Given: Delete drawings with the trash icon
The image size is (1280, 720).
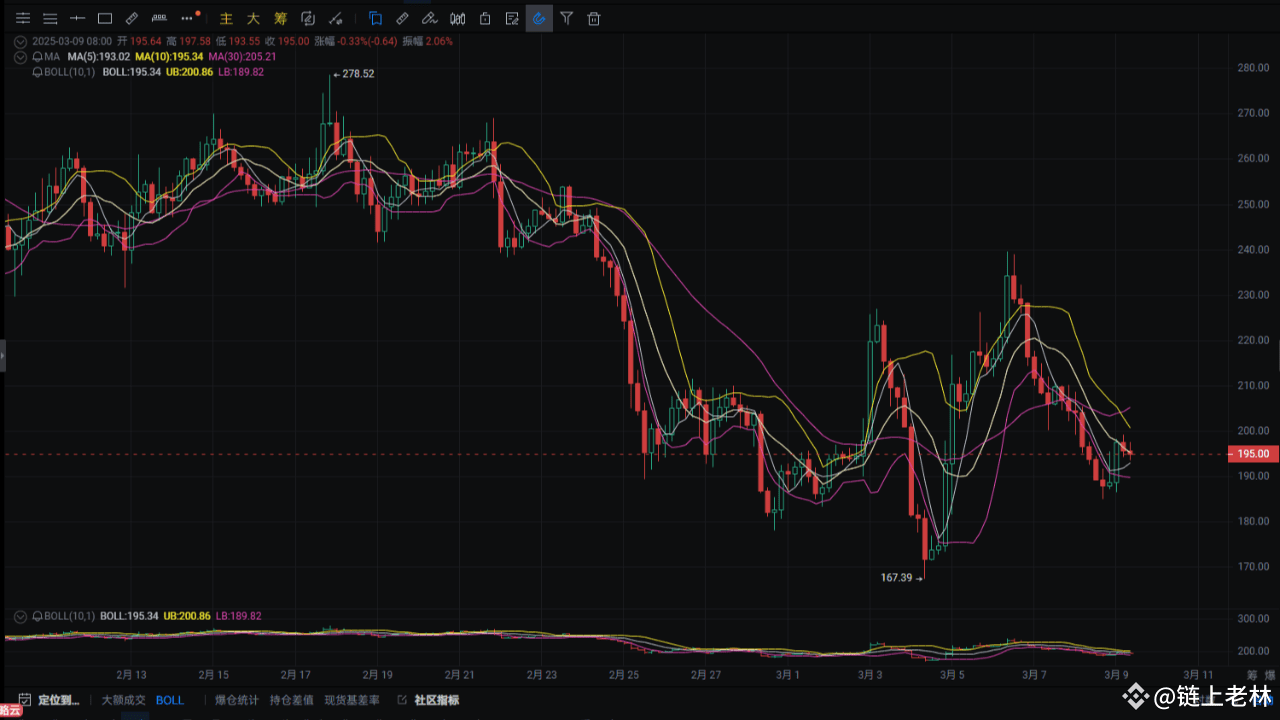Looking at the screenshot, I should click(594, 18).
